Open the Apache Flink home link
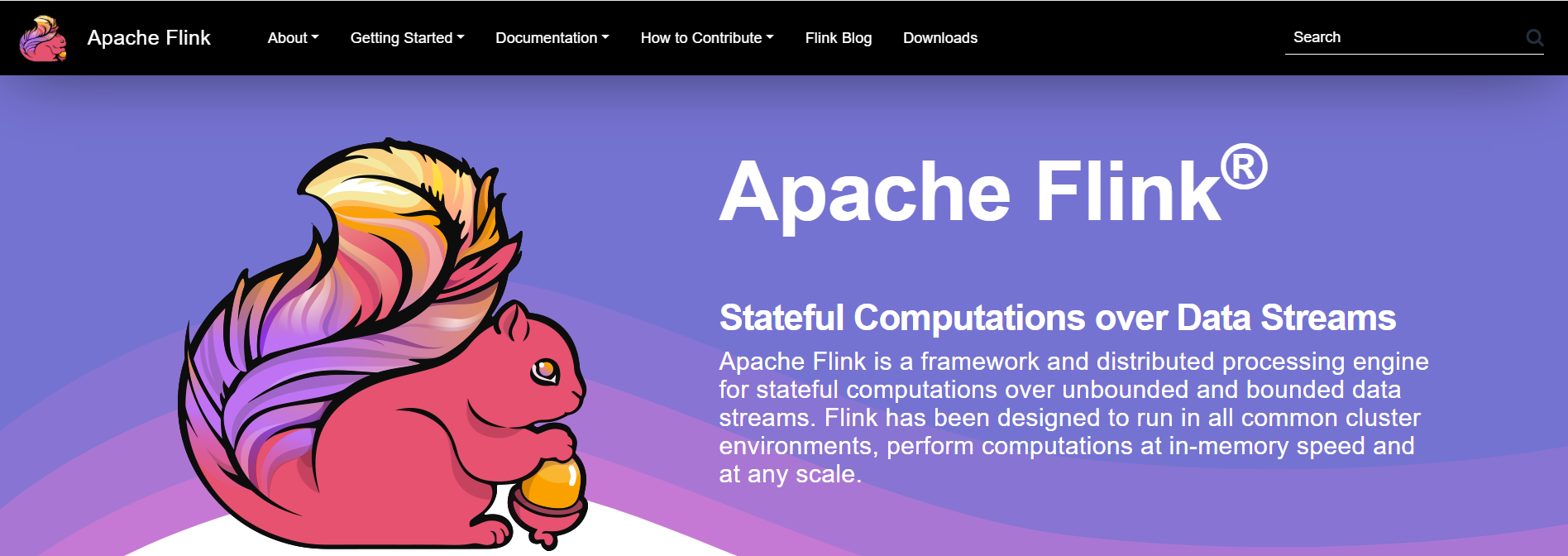Image resolution: width=1568 pixels, height=556 pixels. 149,38
